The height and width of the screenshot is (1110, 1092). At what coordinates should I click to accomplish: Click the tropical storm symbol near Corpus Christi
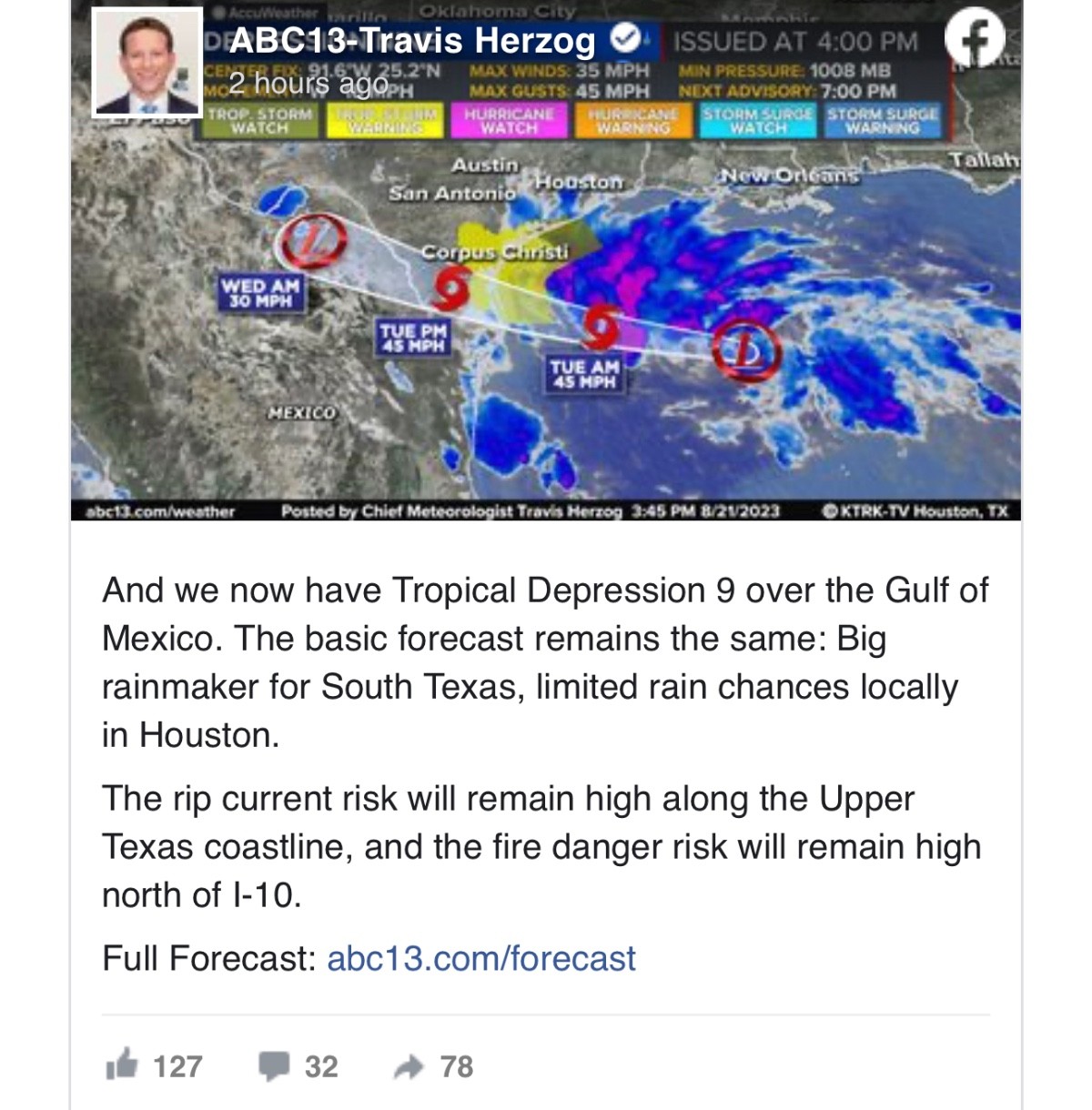(451, 289)
